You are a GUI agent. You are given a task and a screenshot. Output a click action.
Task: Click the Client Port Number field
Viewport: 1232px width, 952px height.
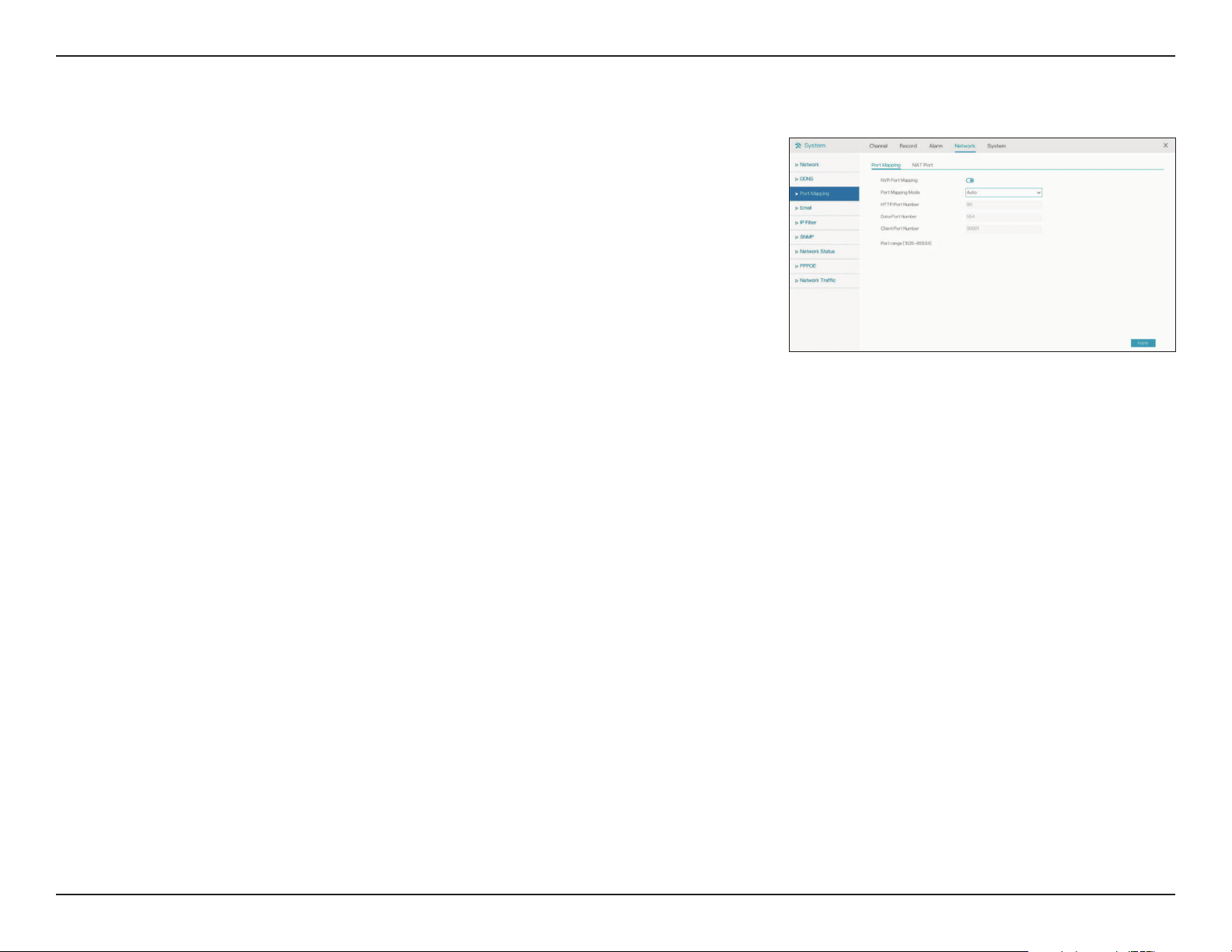[x=1003, y=228]
